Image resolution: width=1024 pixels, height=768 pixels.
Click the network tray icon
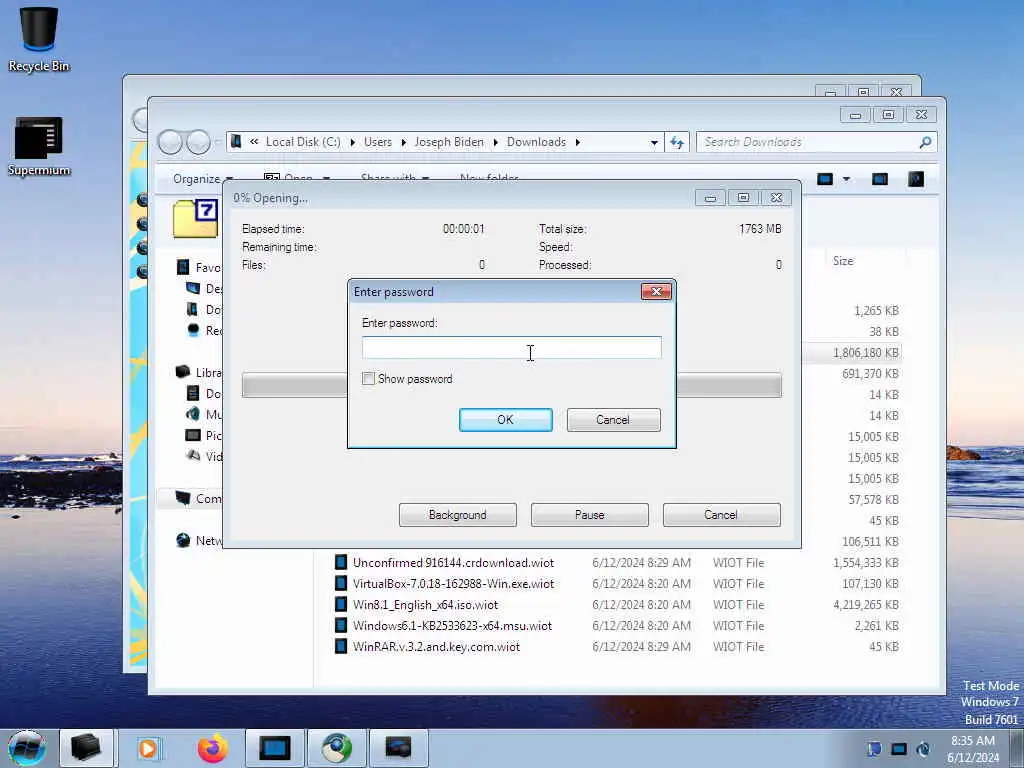899,749
